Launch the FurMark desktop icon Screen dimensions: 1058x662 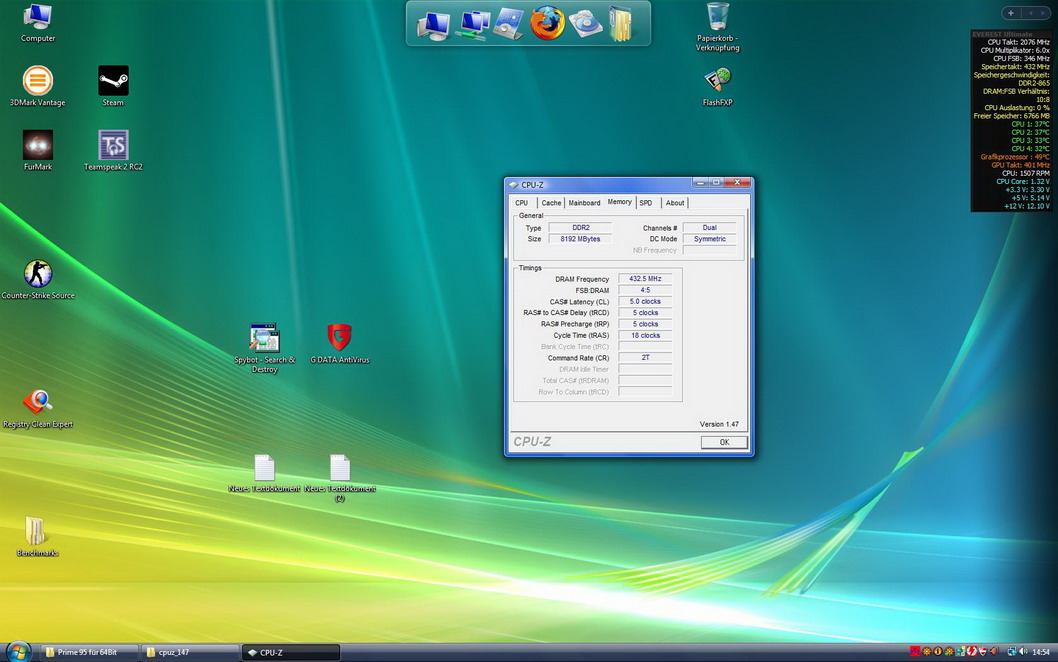(37, 145)
